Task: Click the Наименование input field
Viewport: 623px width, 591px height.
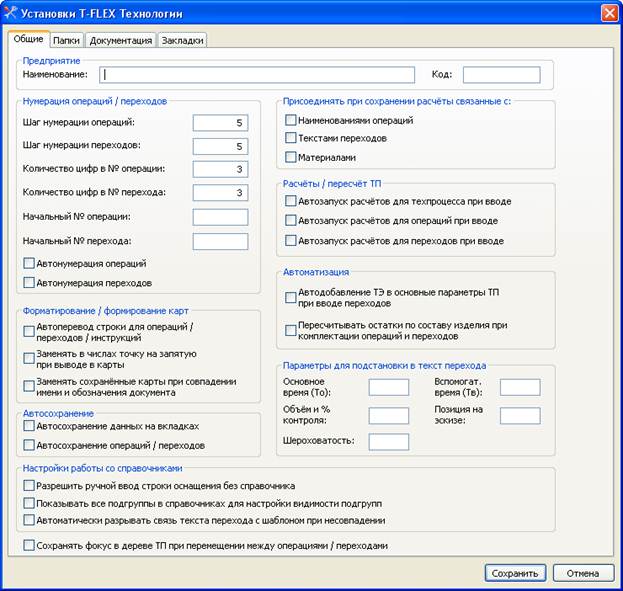Action: pyautogui.click(x=257, y=75)
